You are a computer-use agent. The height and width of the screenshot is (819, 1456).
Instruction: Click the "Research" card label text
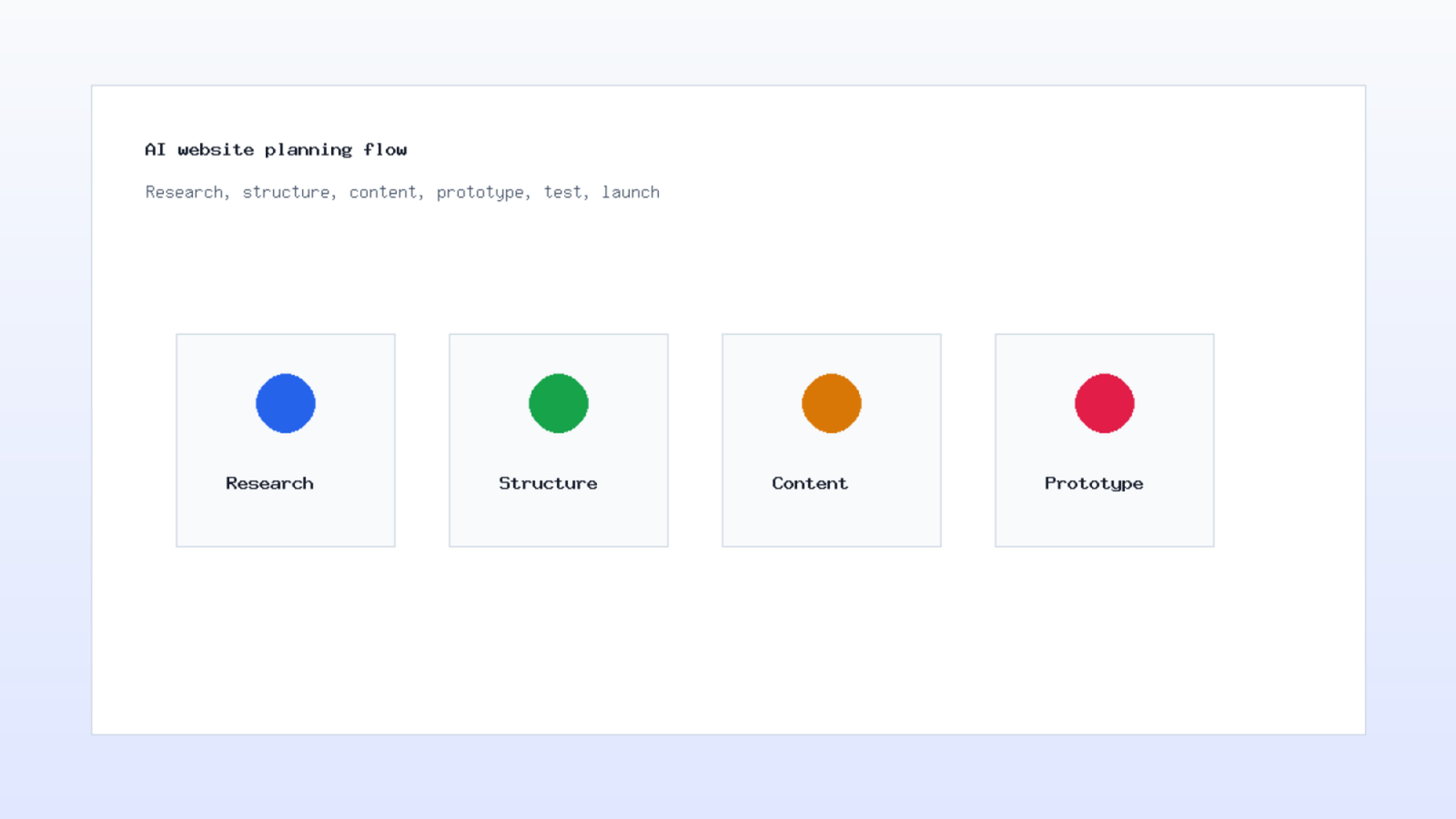click(269, 483)
